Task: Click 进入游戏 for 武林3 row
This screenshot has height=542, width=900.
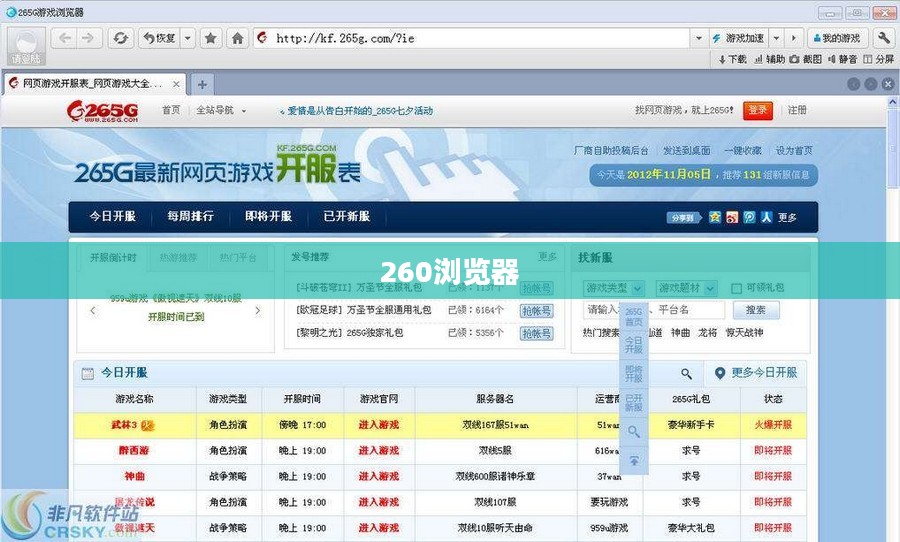Action: point(379,425)
